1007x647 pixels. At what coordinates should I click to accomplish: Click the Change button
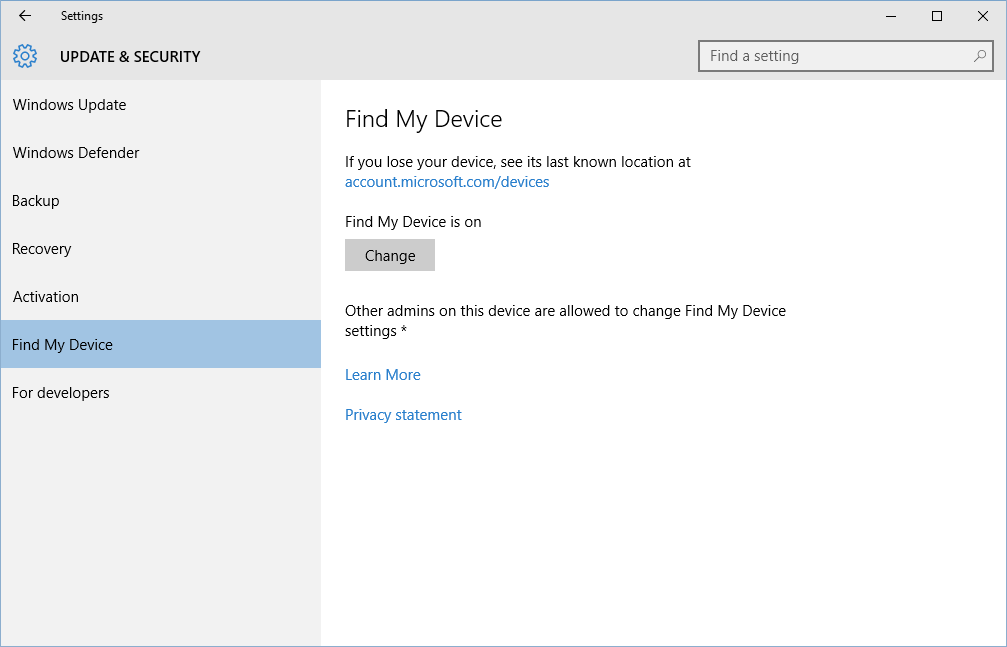390,255
